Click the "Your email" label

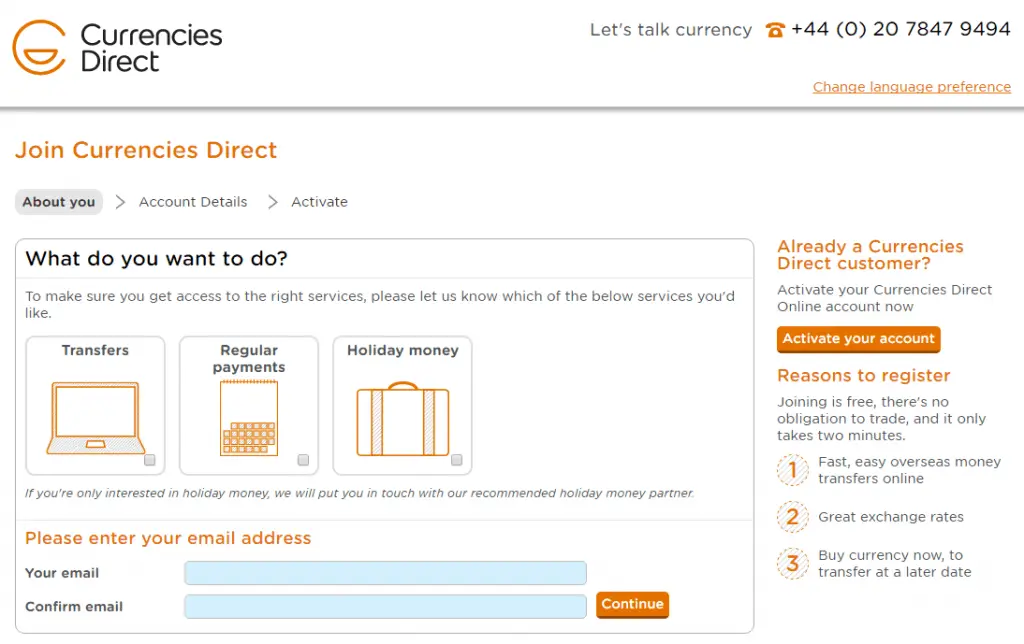(62, 573)
